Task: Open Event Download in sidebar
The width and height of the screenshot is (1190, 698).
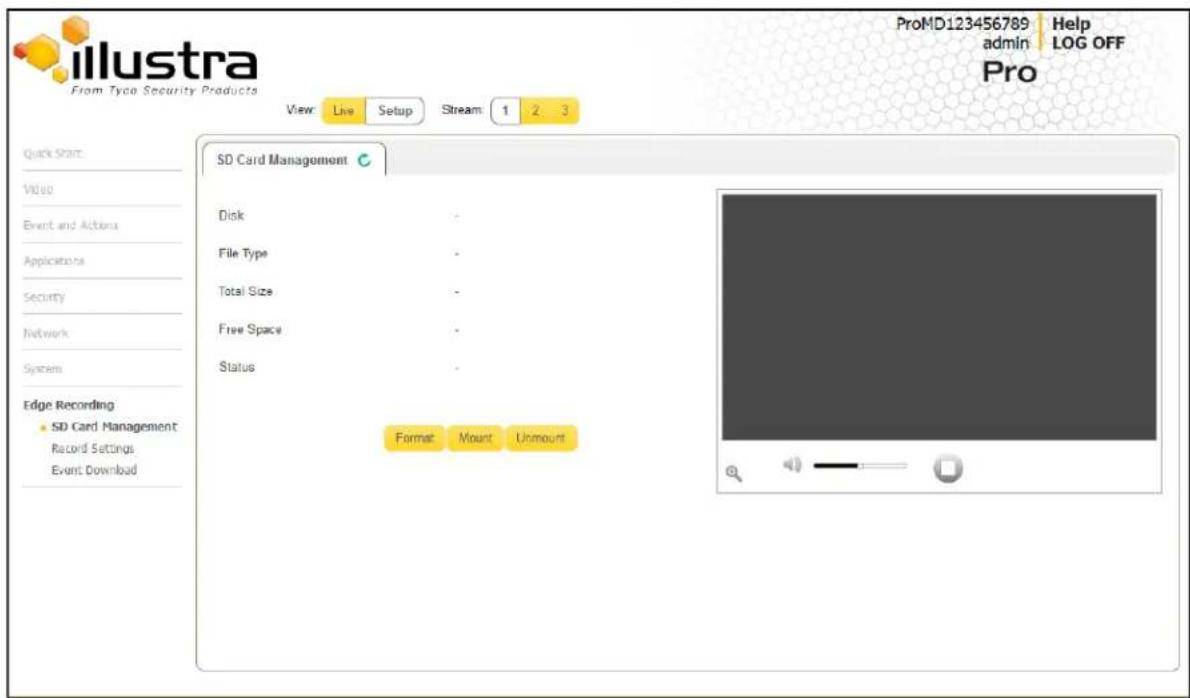Action: click(94, 470)
